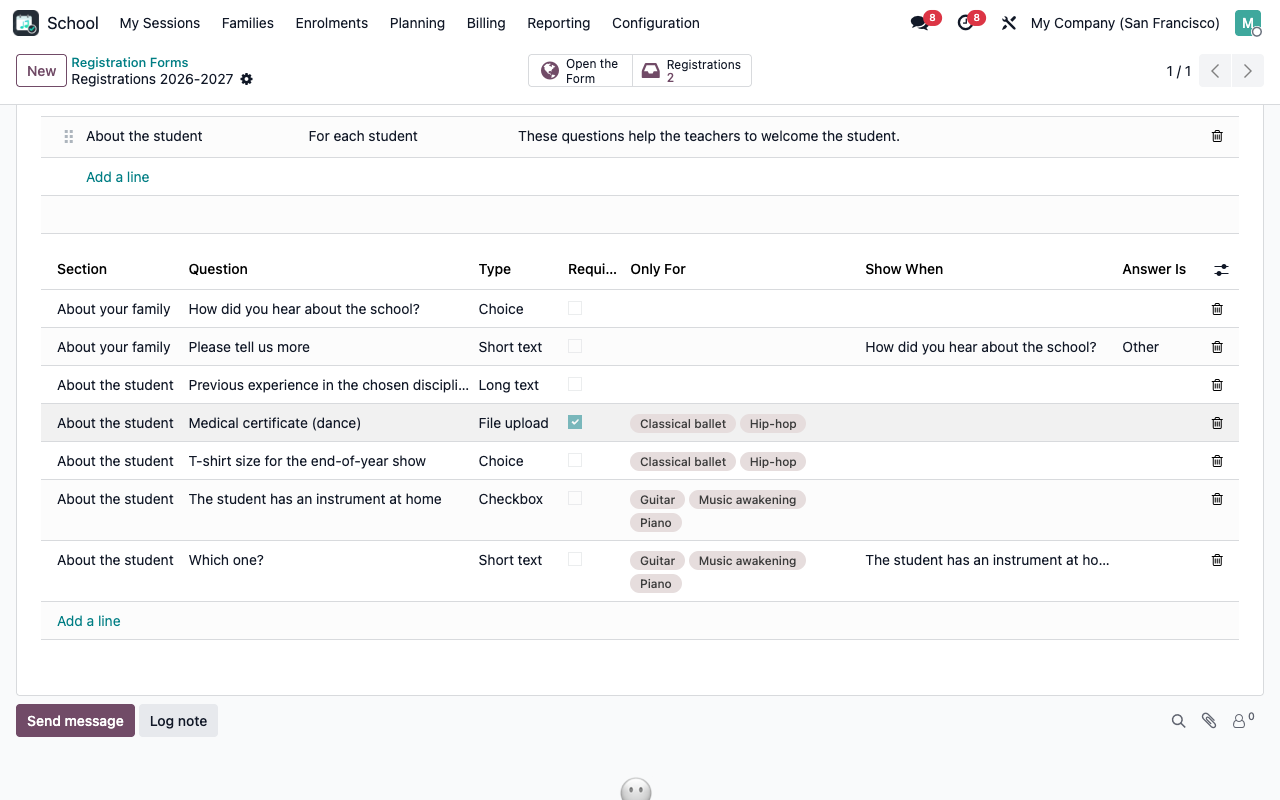Viewport: 1280px width, 800px height.
Task: Go to the next record arrow
Action: coord(1247,71)
